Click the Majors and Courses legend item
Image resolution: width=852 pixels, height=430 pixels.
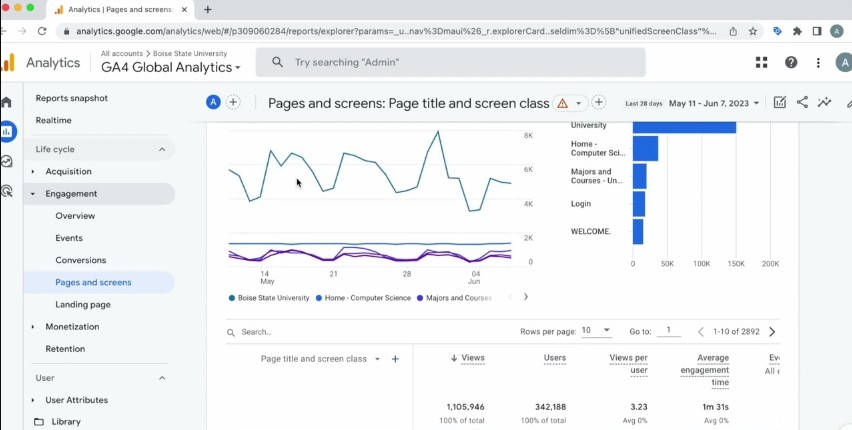coord(454,298)
